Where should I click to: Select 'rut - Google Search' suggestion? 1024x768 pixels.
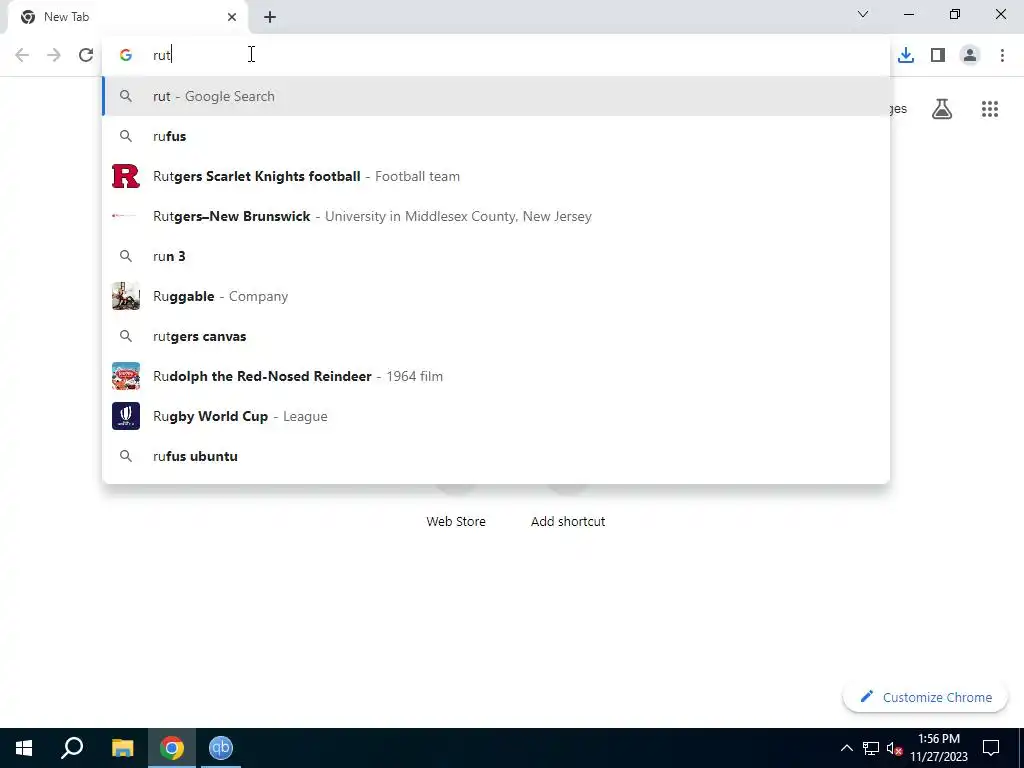pyautogui.click(x=496, y=96)
